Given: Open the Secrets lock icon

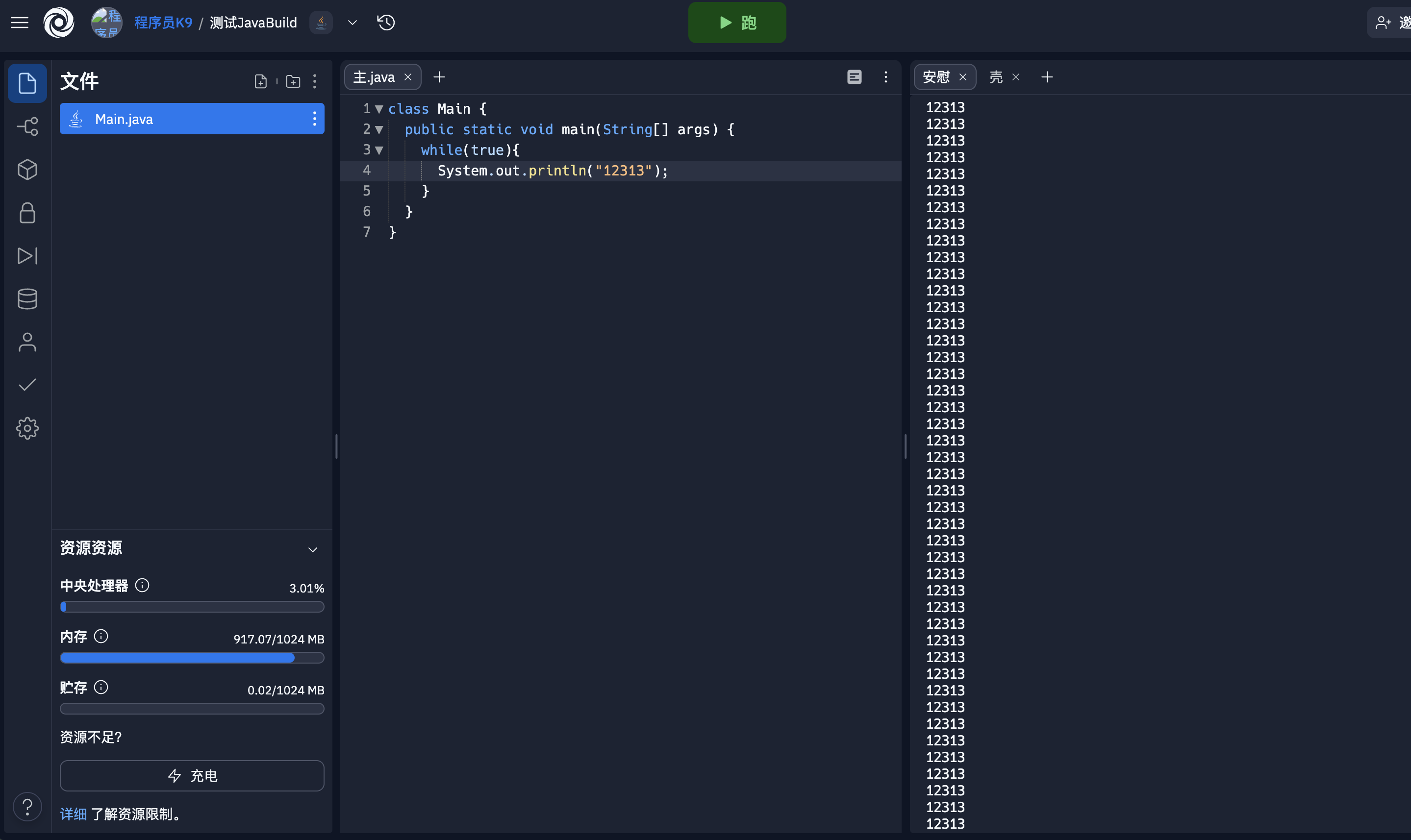Looking at the screenshot, I should [27, 213].
